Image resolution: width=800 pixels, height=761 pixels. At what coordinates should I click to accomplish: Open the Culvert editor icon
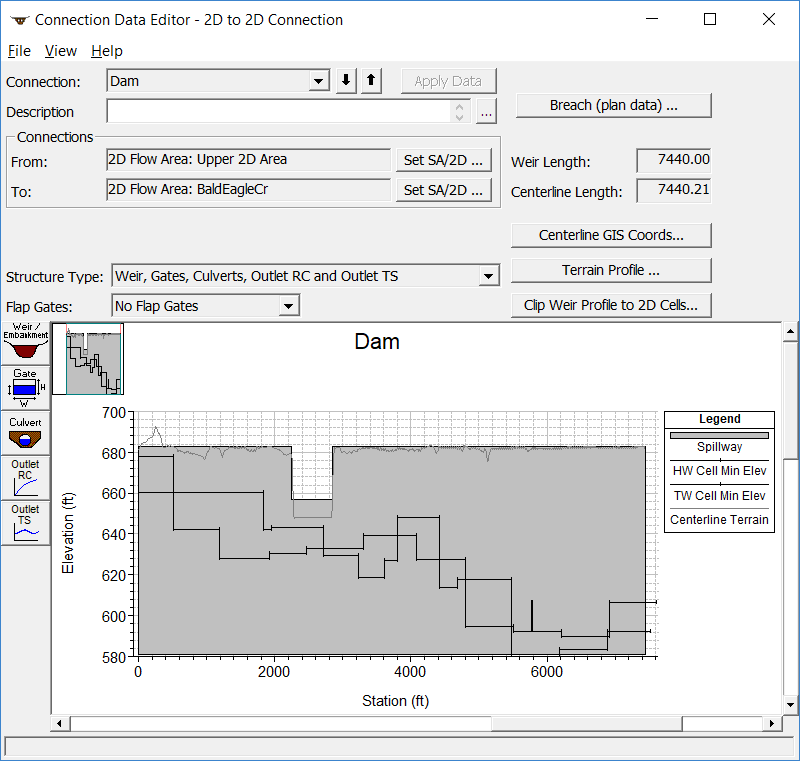(25, 431)
